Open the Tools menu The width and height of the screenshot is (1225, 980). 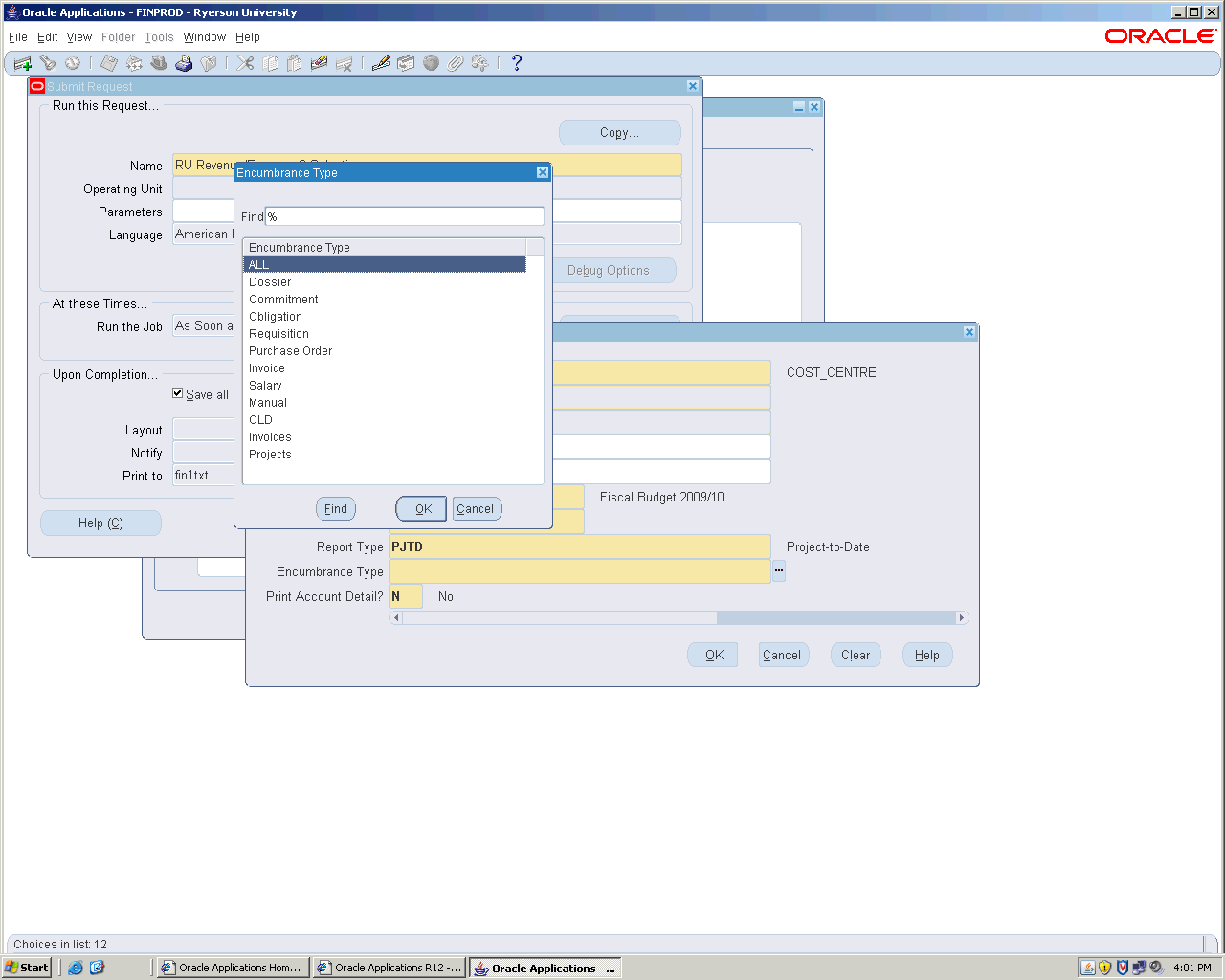click(x=159, y=37)
